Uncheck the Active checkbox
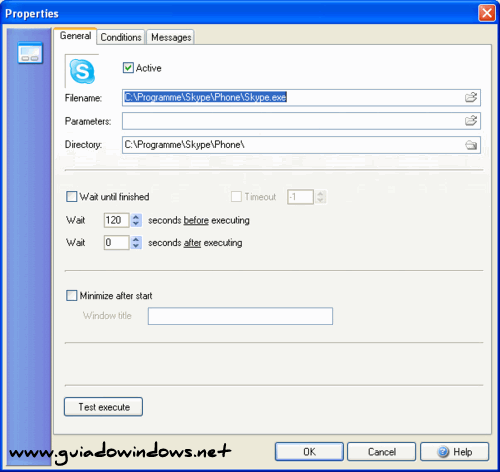500x472 pixels. tap(128, 68)
